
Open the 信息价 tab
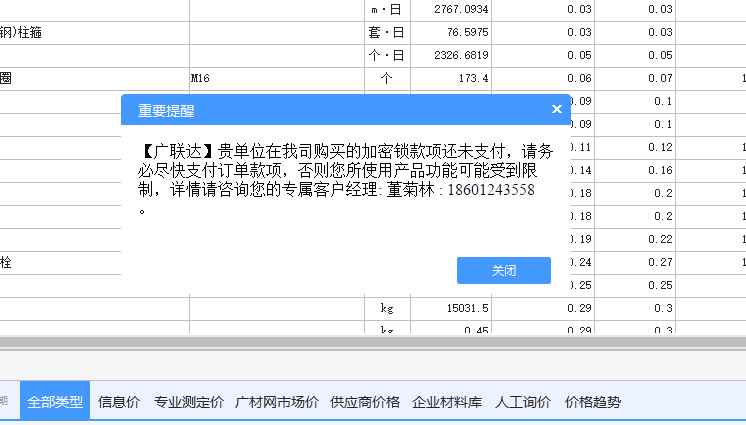coord(118,402)
